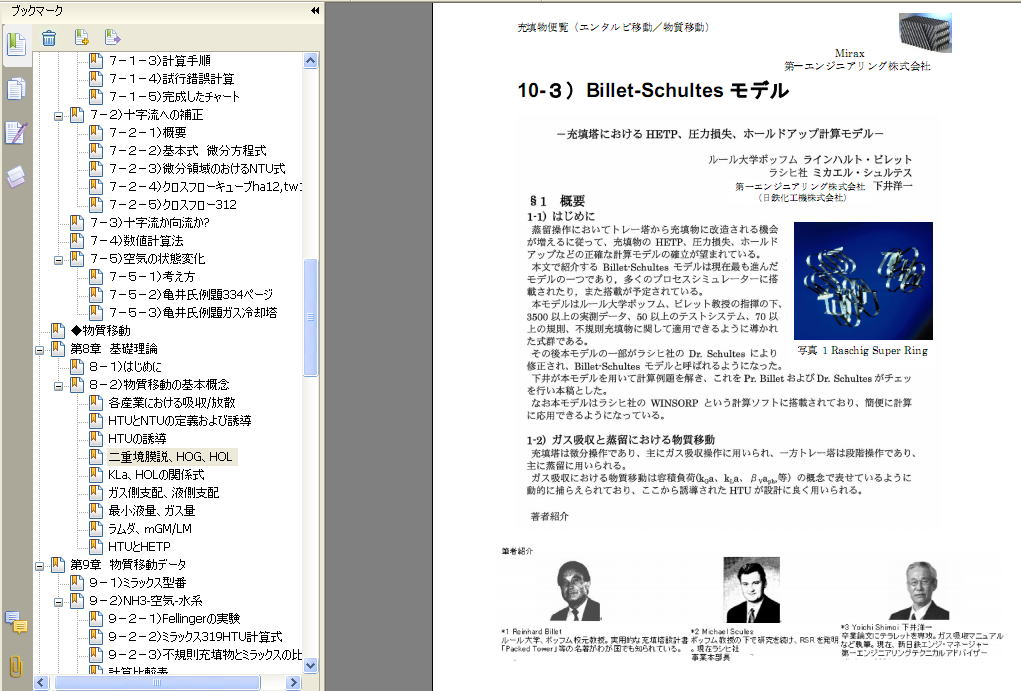Open bookmark 7-5-2)亀井氏例題334ページ

pos(191,294)
